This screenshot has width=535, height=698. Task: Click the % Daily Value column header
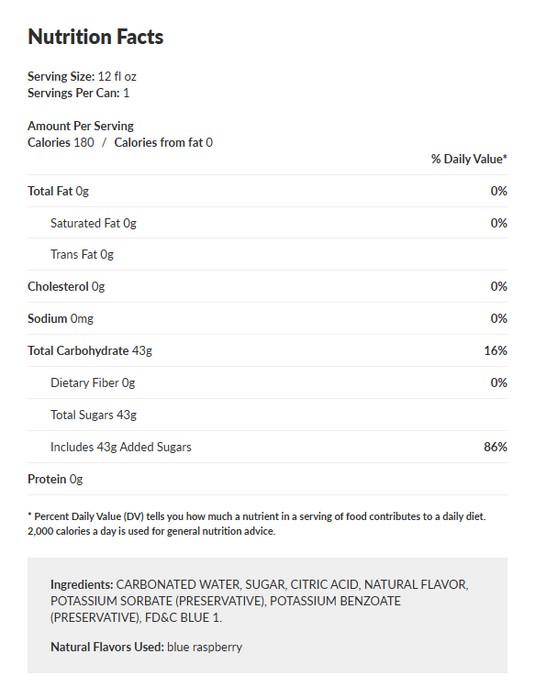click(469, 159)
